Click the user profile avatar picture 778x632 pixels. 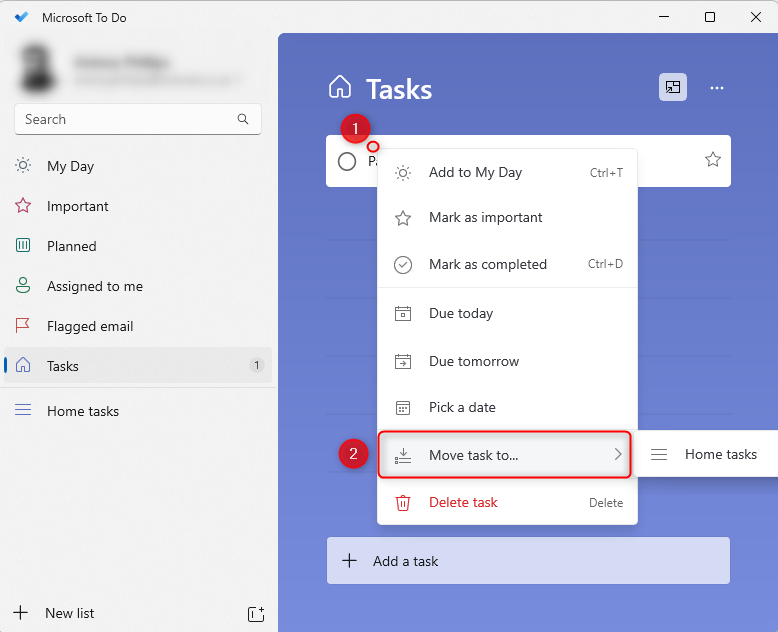37,68
